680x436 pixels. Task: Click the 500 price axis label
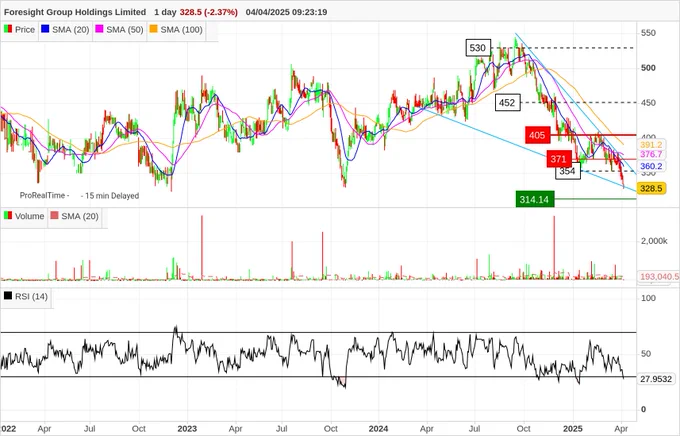tap(648, 68)
